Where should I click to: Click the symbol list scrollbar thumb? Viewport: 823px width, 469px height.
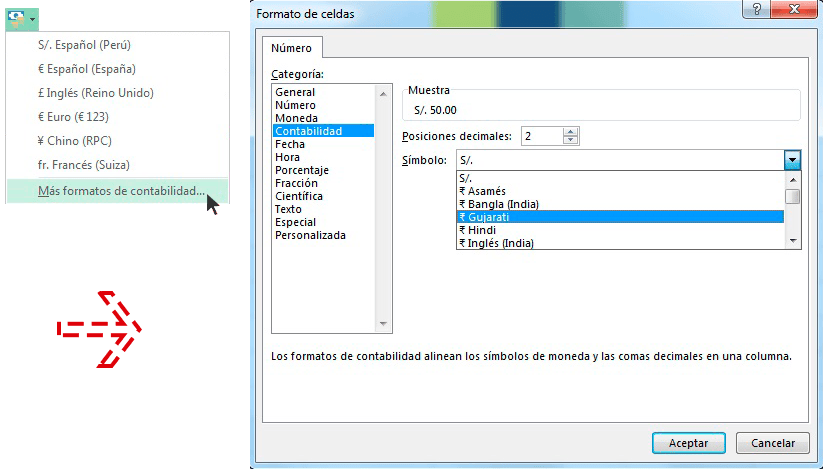tap(793, 197)
